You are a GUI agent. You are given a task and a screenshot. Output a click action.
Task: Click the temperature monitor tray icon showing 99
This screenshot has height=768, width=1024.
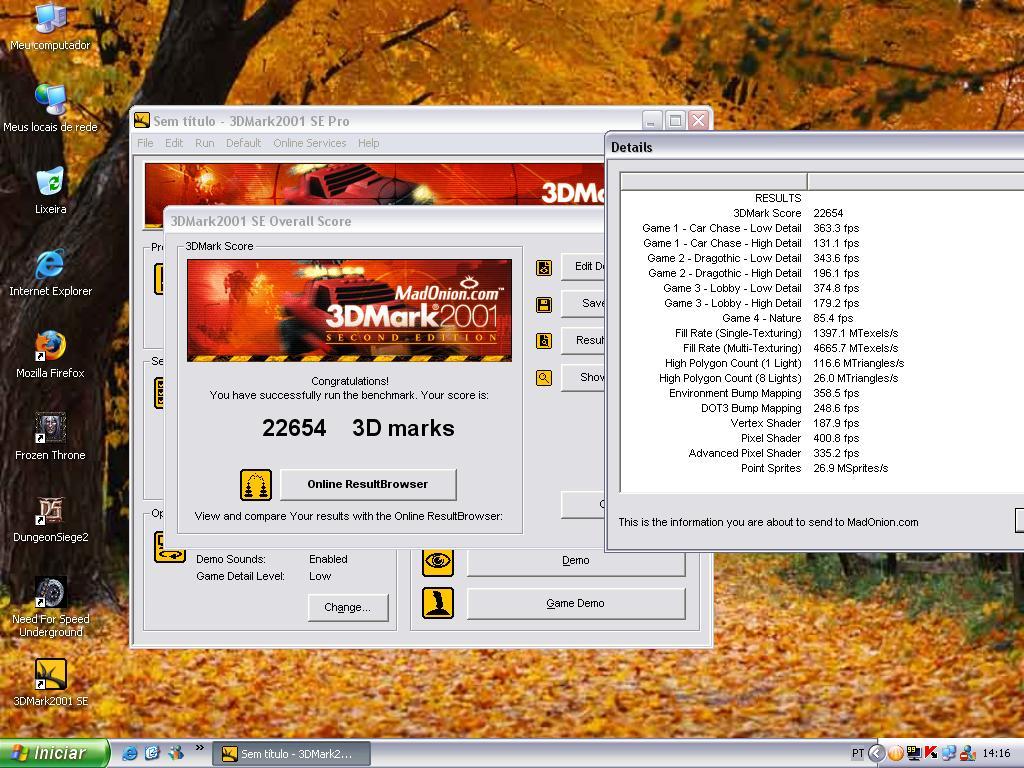point(914,754)
